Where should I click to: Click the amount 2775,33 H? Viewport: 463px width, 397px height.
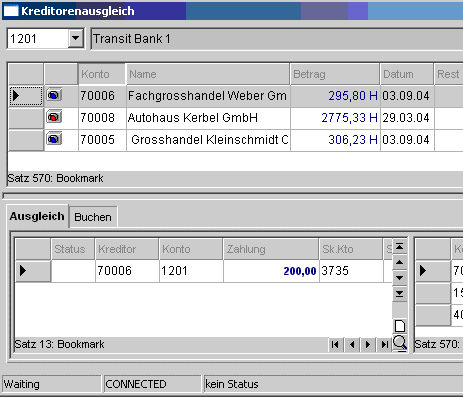[x=349, y=118]
